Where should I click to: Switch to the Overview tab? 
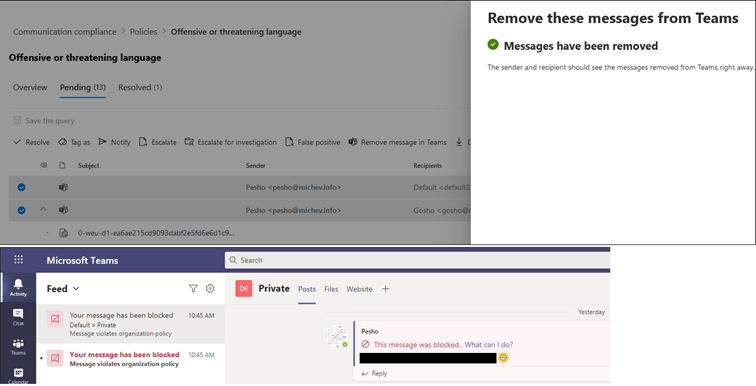[x=30, y=87]
